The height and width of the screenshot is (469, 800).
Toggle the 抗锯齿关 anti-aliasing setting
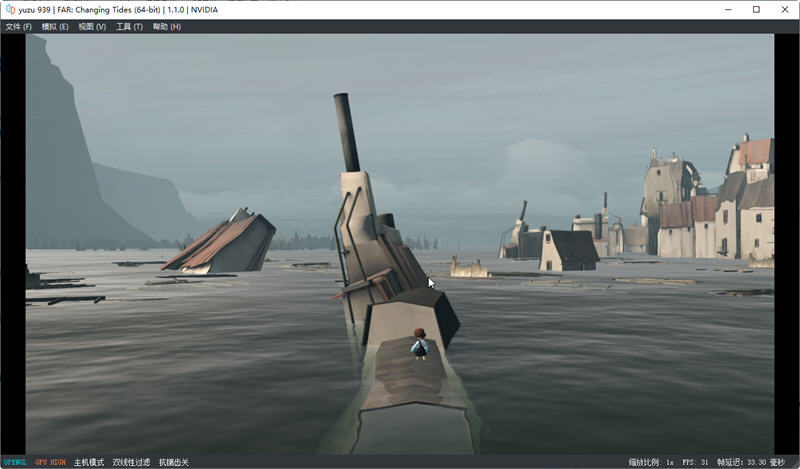tap(174, 462)
